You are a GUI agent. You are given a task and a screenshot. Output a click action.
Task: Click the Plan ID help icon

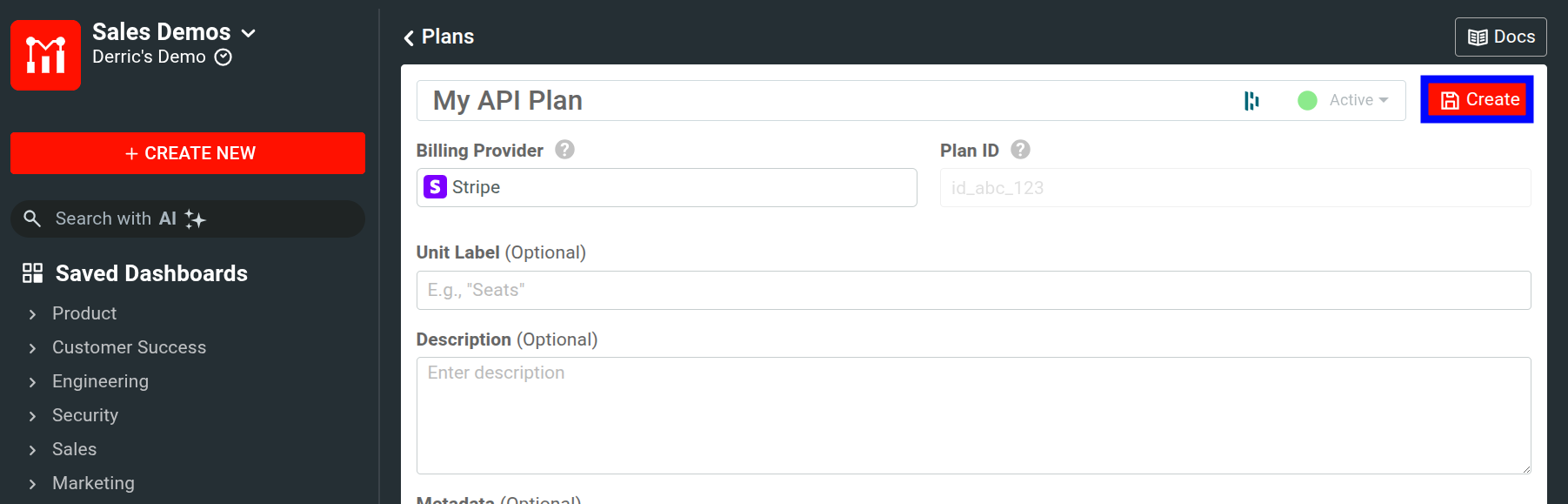tap(1019, 149)
